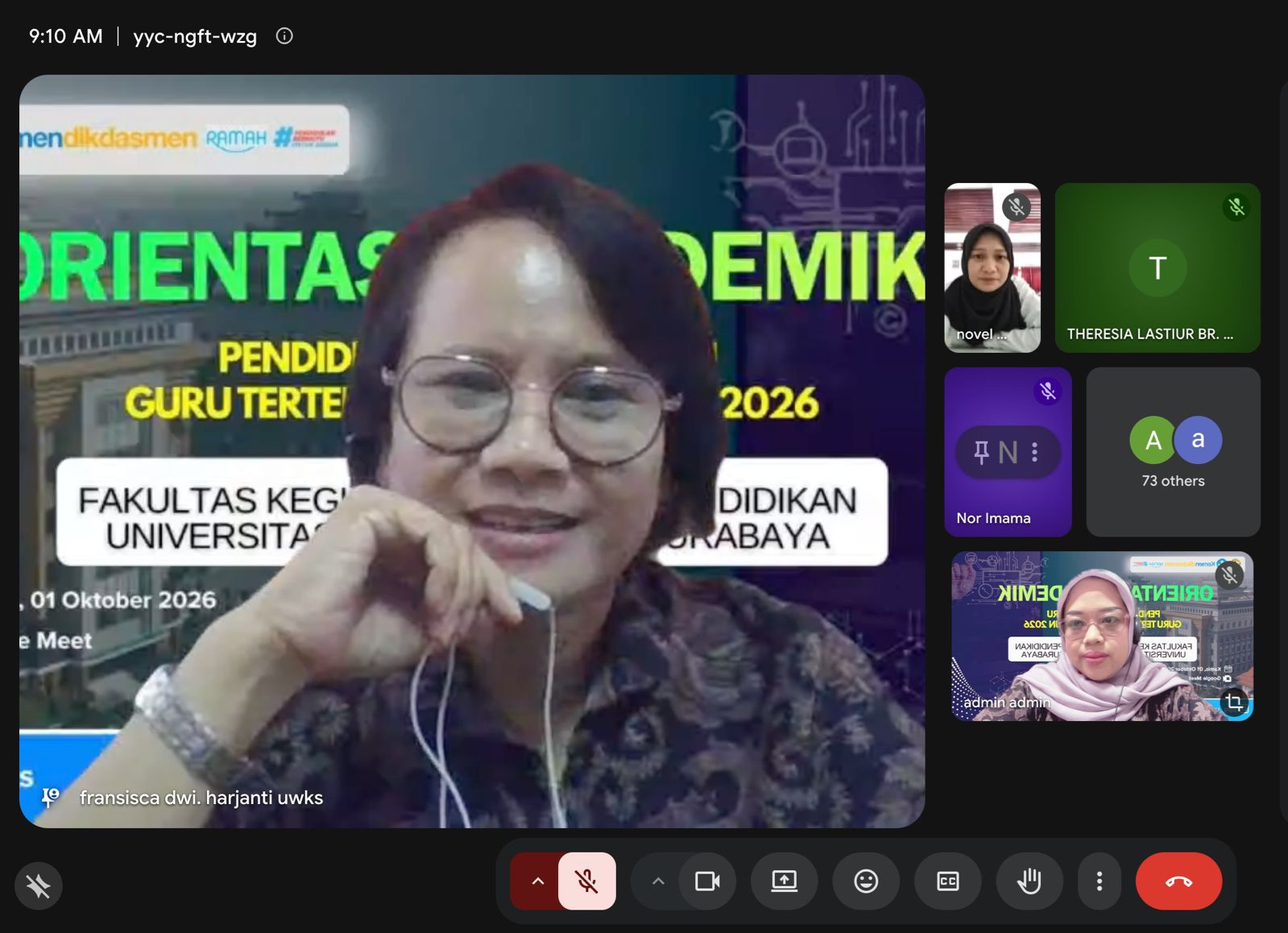Send a reaction with the emoji button
The width and height of the screenshot is (1288, 933).
point(866,881)
